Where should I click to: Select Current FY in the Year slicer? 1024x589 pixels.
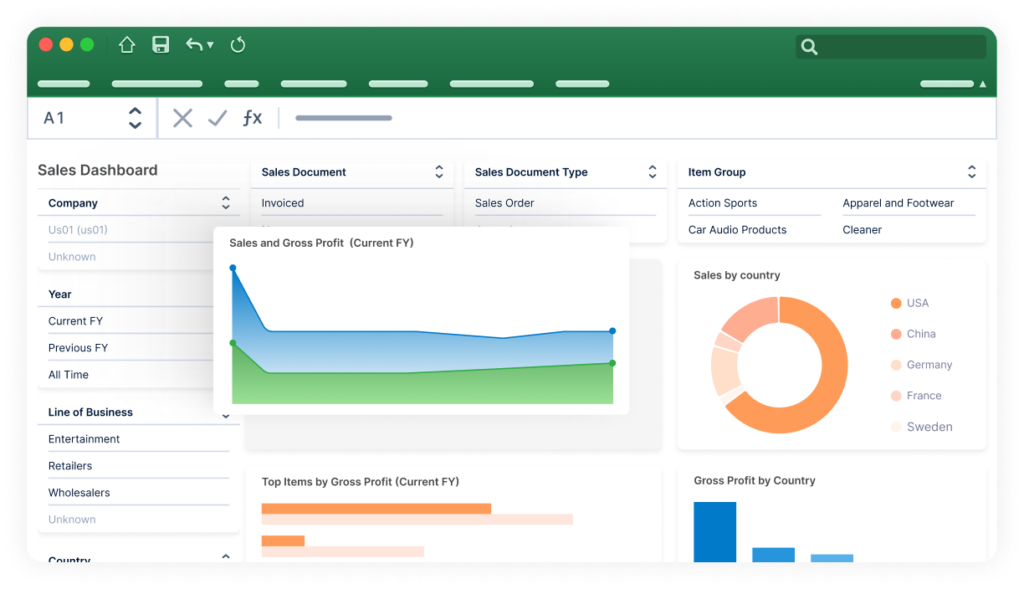[x=78, y=320]
